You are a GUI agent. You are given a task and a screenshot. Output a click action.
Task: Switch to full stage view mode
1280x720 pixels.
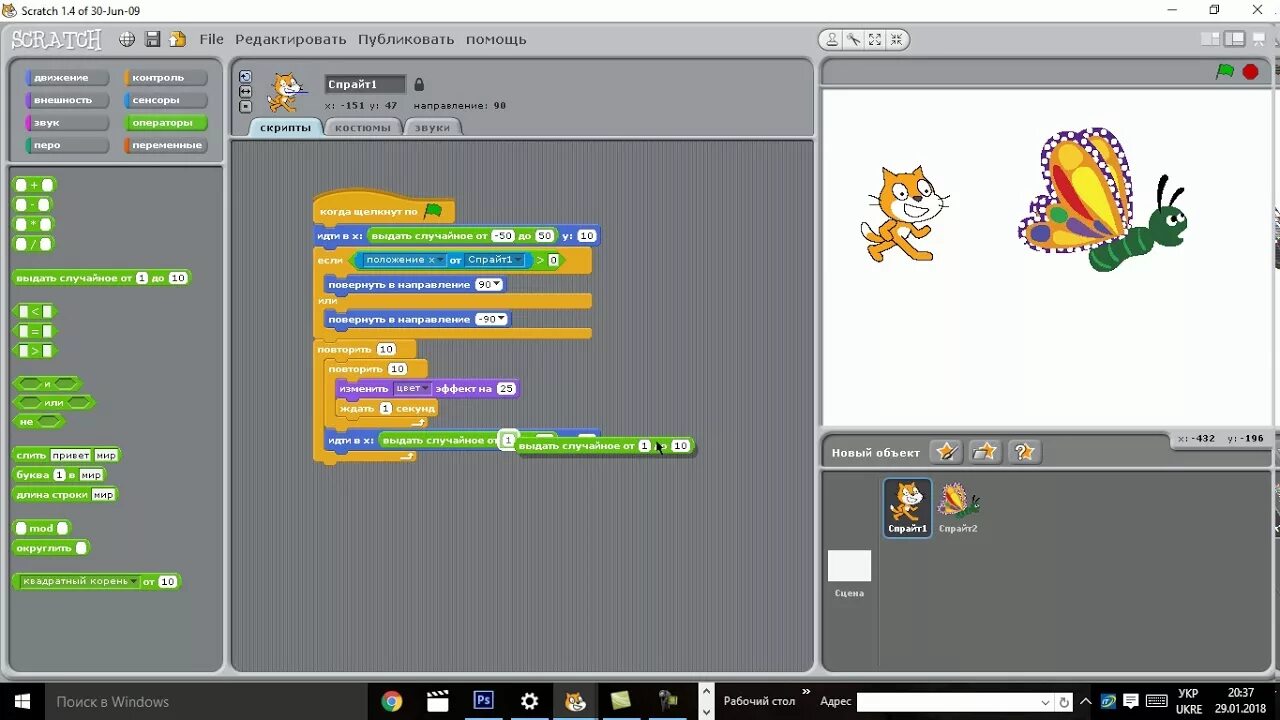1235,40
